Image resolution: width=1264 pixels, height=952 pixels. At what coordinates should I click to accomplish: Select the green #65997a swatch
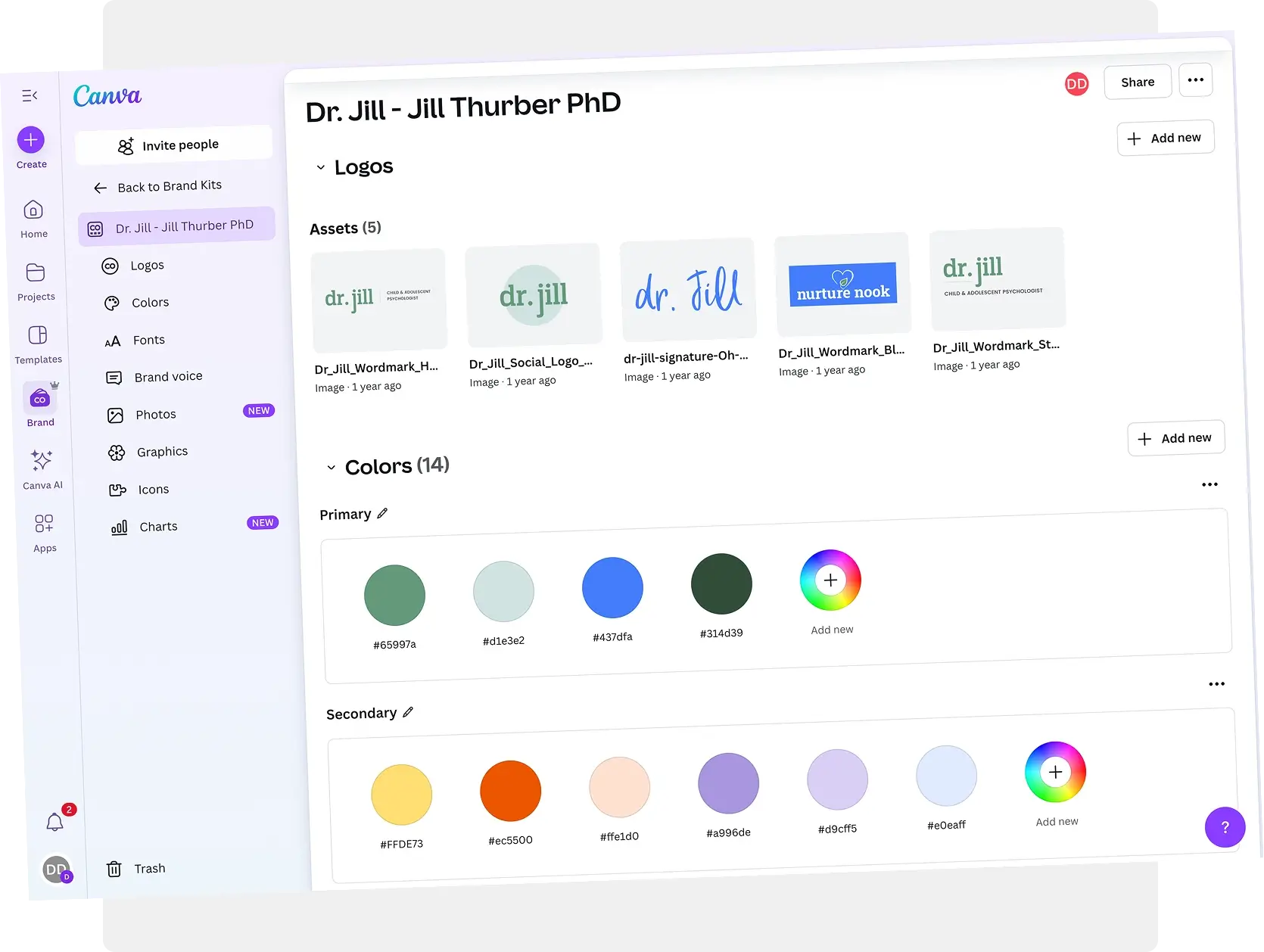coord(394,595)
